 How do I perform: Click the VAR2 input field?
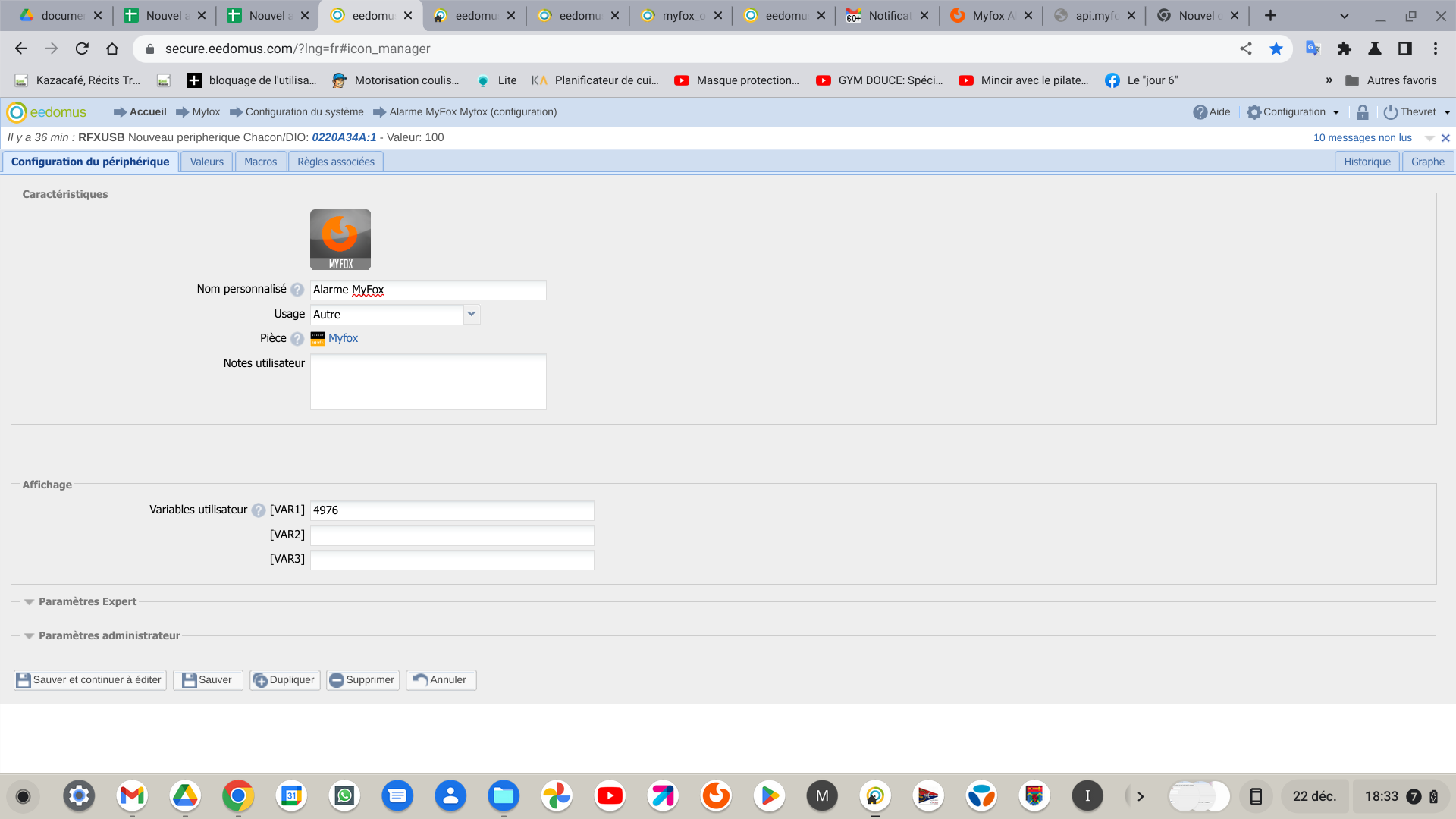point(452,535)
